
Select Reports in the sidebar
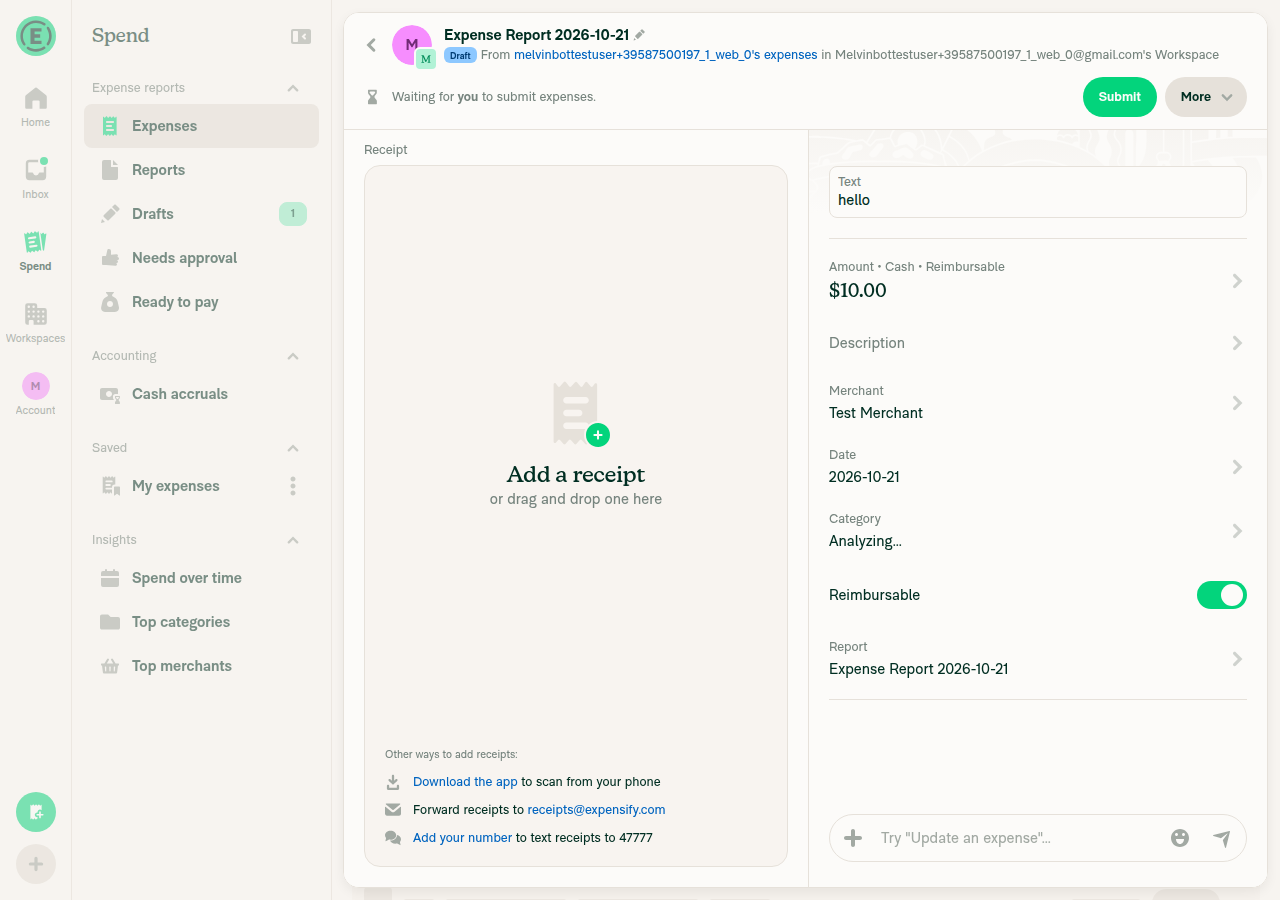(201, 170)
